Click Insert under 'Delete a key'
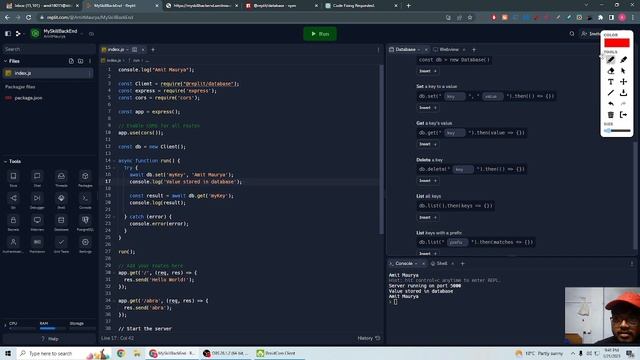 427,181
